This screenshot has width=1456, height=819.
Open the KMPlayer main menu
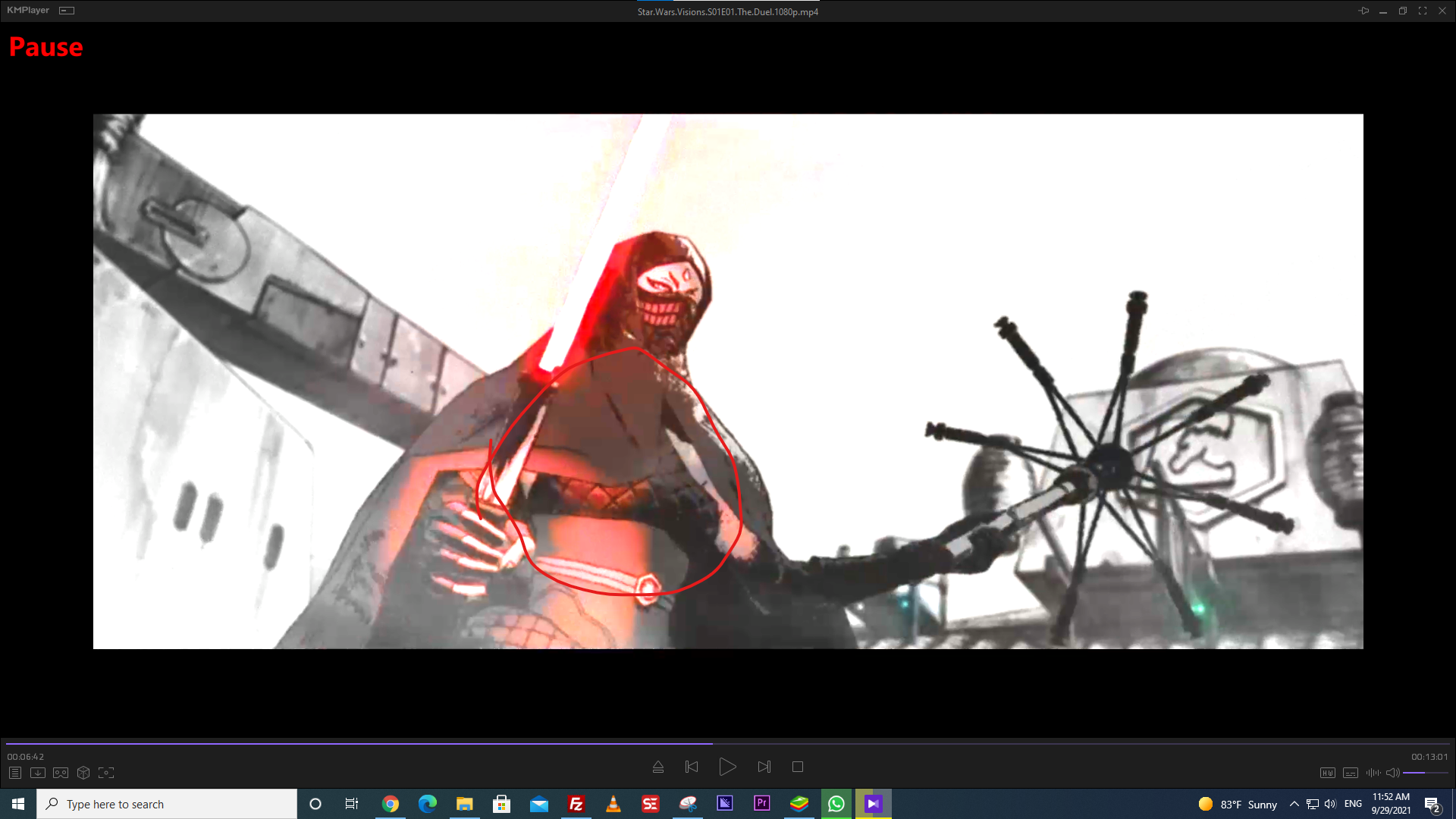28,11
